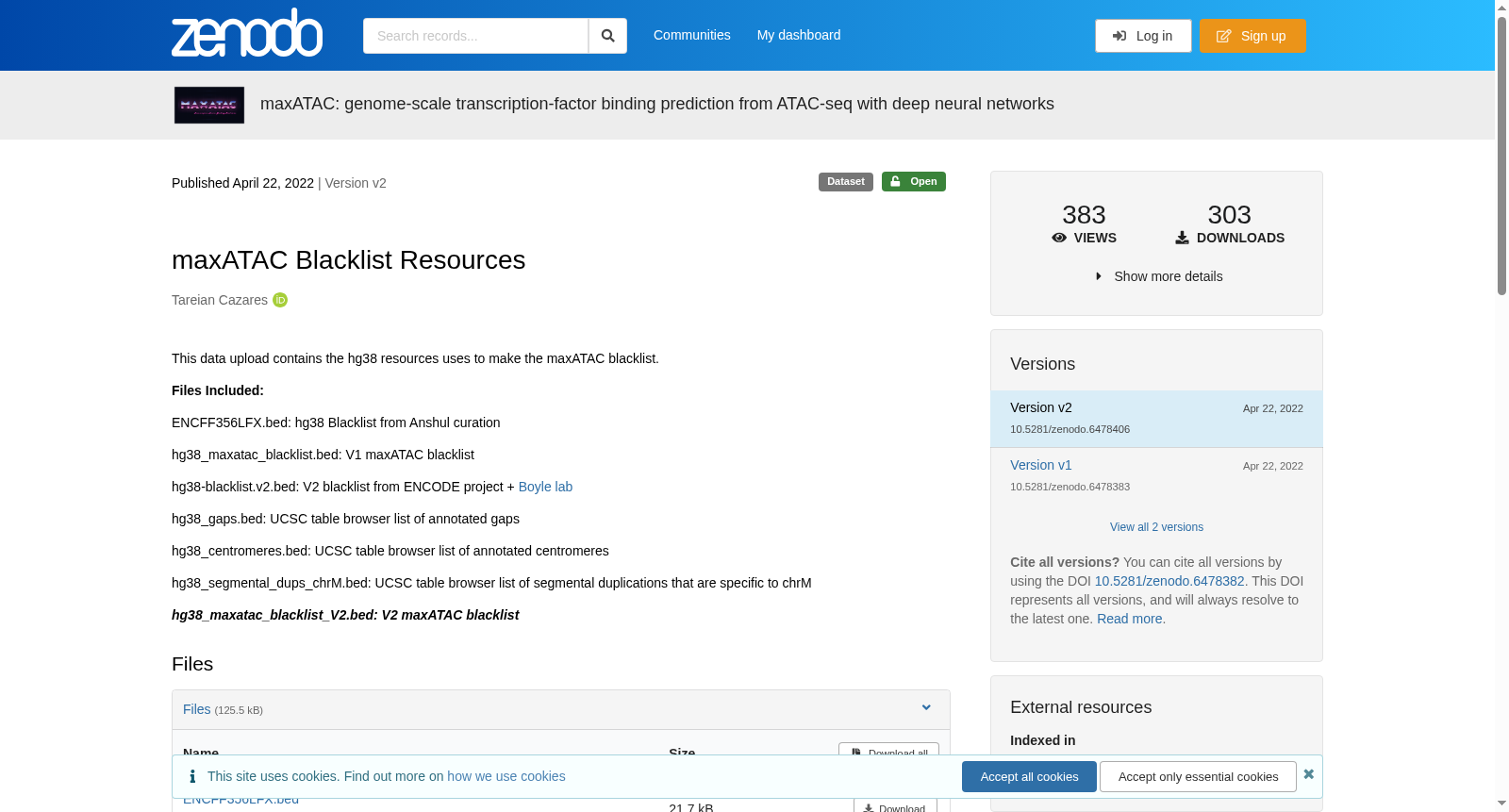The image size is (1509, 812).
Task: Accept all cookies
Action: pos(1029,777)
